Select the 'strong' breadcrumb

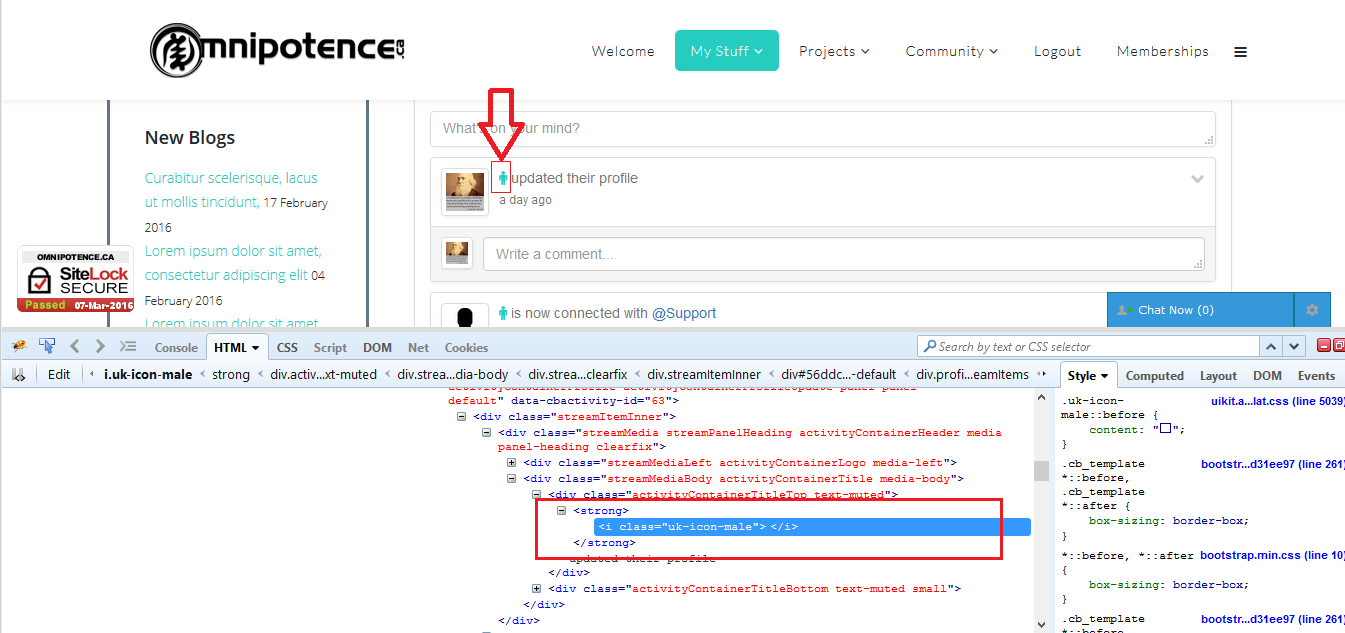click(231, 375)
